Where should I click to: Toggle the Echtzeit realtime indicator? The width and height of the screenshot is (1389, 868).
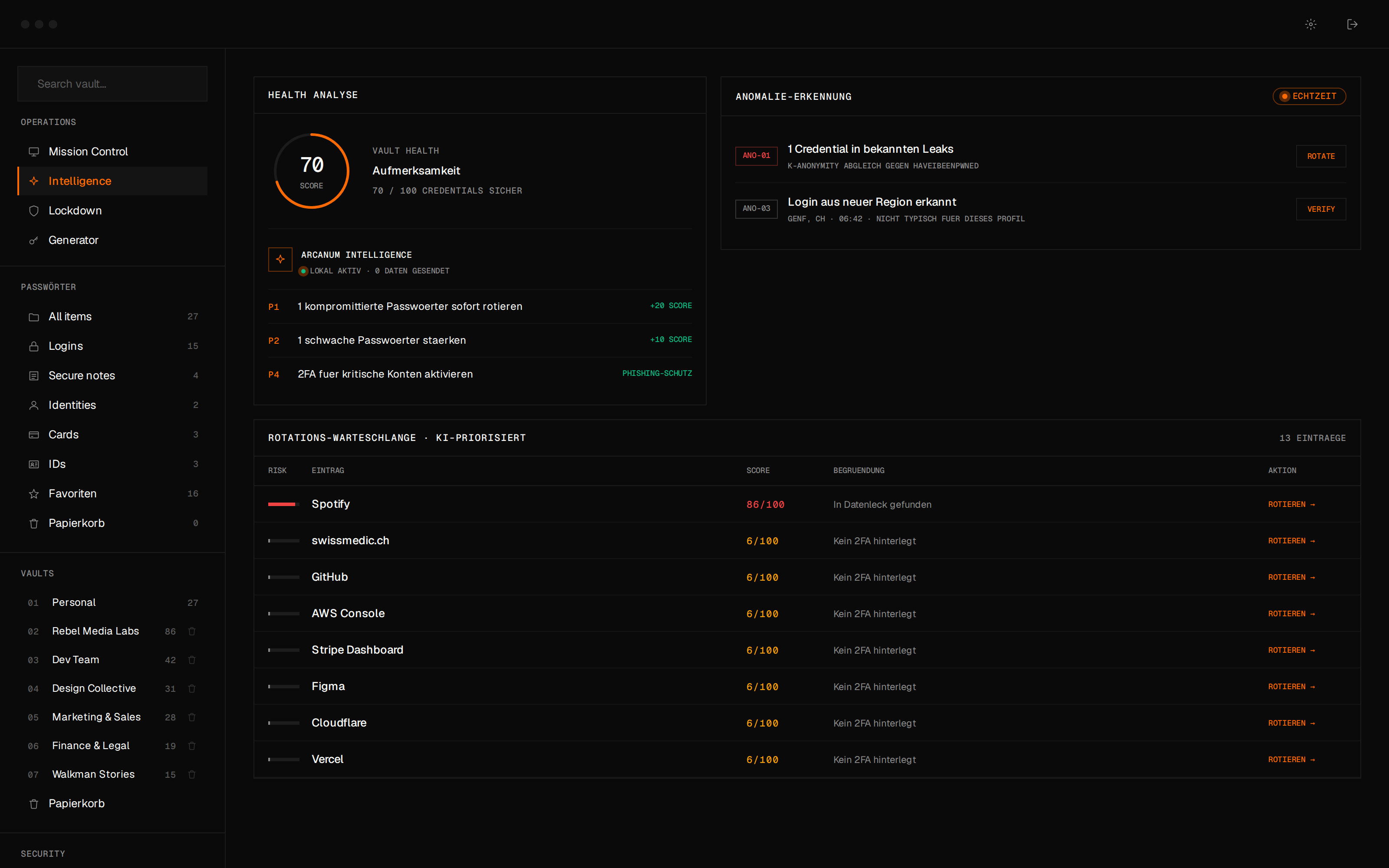click(x=1309, y=96)
